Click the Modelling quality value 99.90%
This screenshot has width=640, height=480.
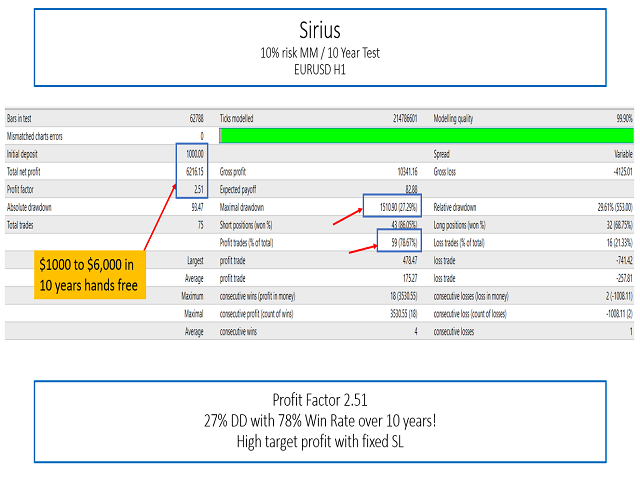coord(618,118)
